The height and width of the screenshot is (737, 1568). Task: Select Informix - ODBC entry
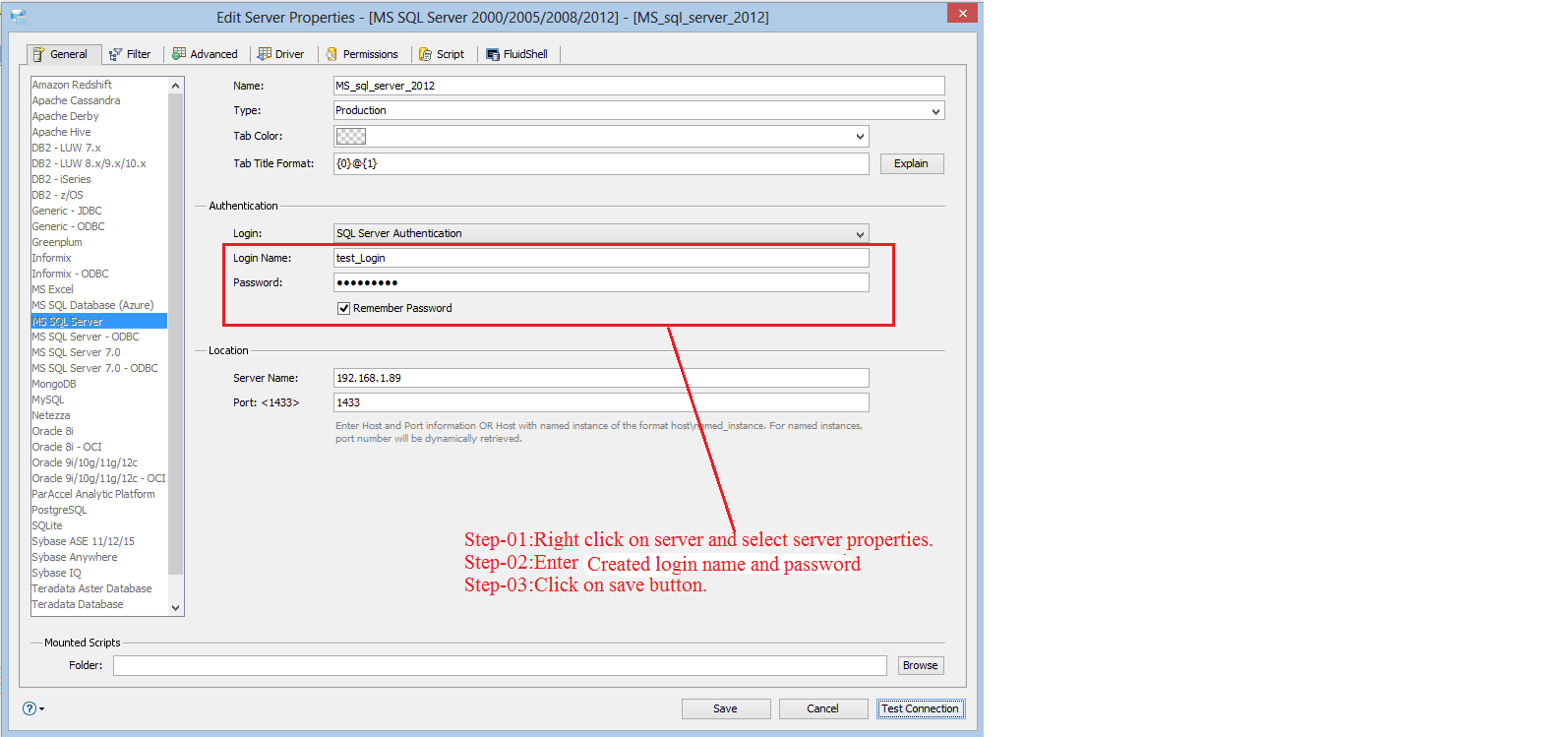70,274
